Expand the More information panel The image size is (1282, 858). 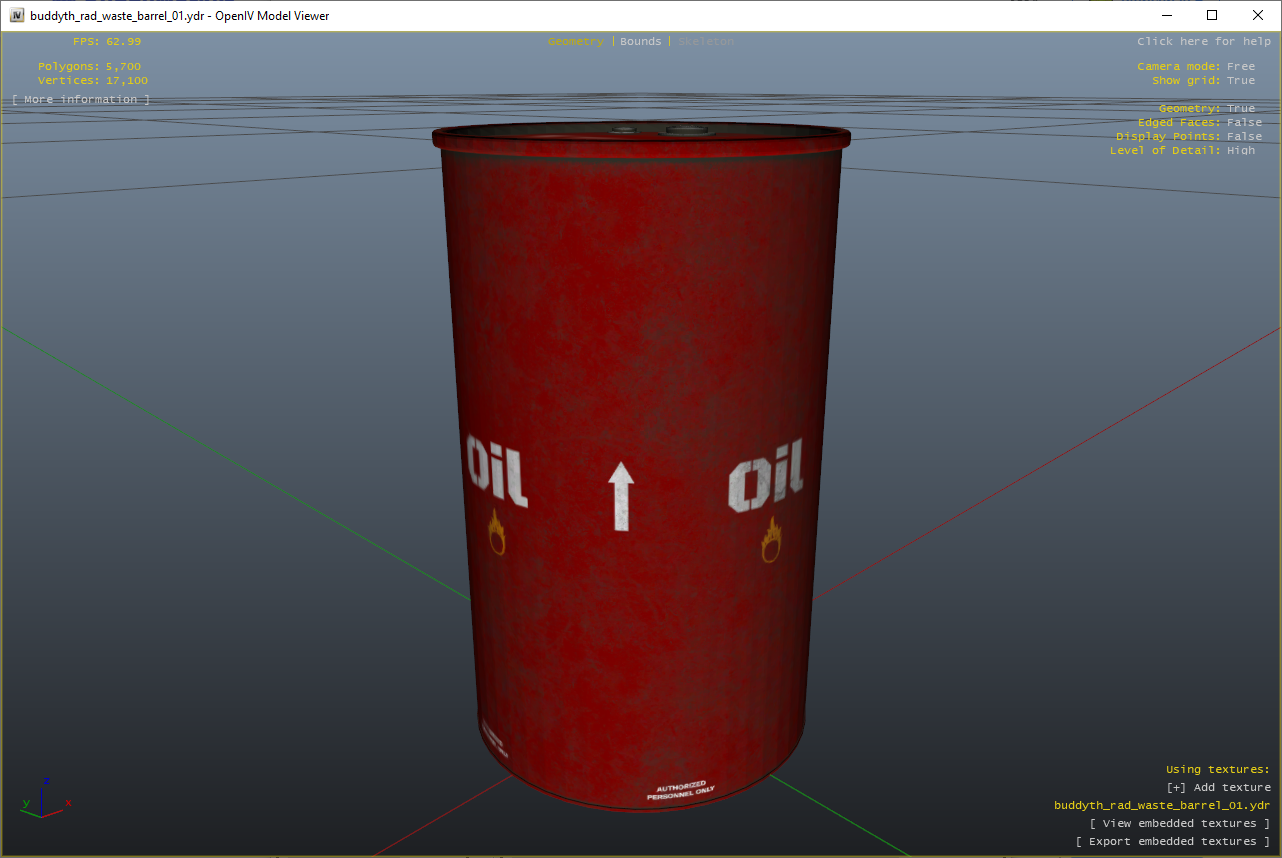[x=81, y=100]
